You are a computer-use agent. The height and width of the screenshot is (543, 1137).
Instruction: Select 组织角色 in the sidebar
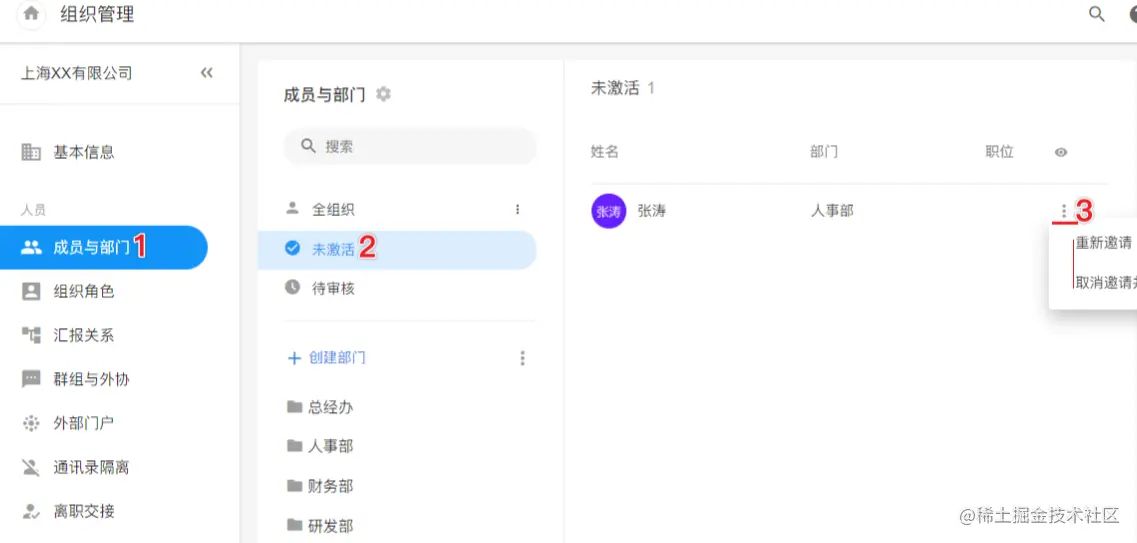pyautogui.click(x=84, y=291)
